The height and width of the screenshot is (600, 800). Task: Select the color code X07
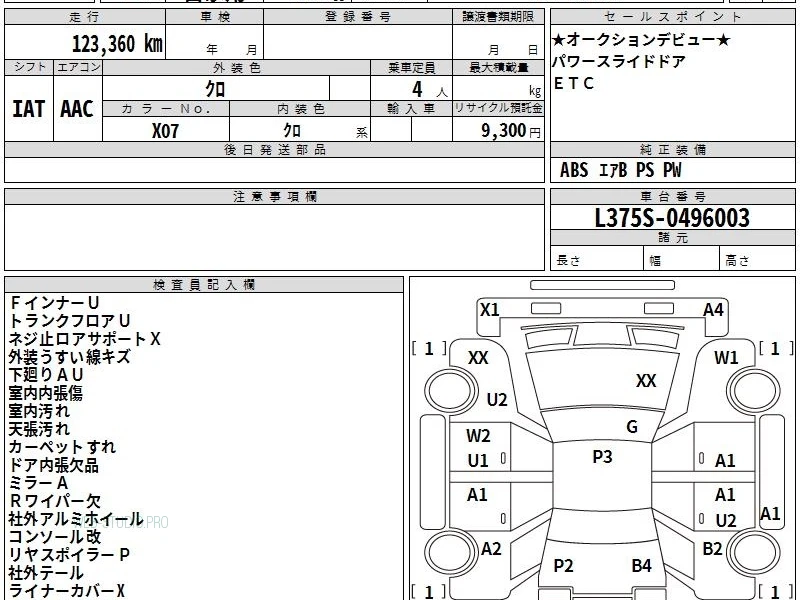165,131
